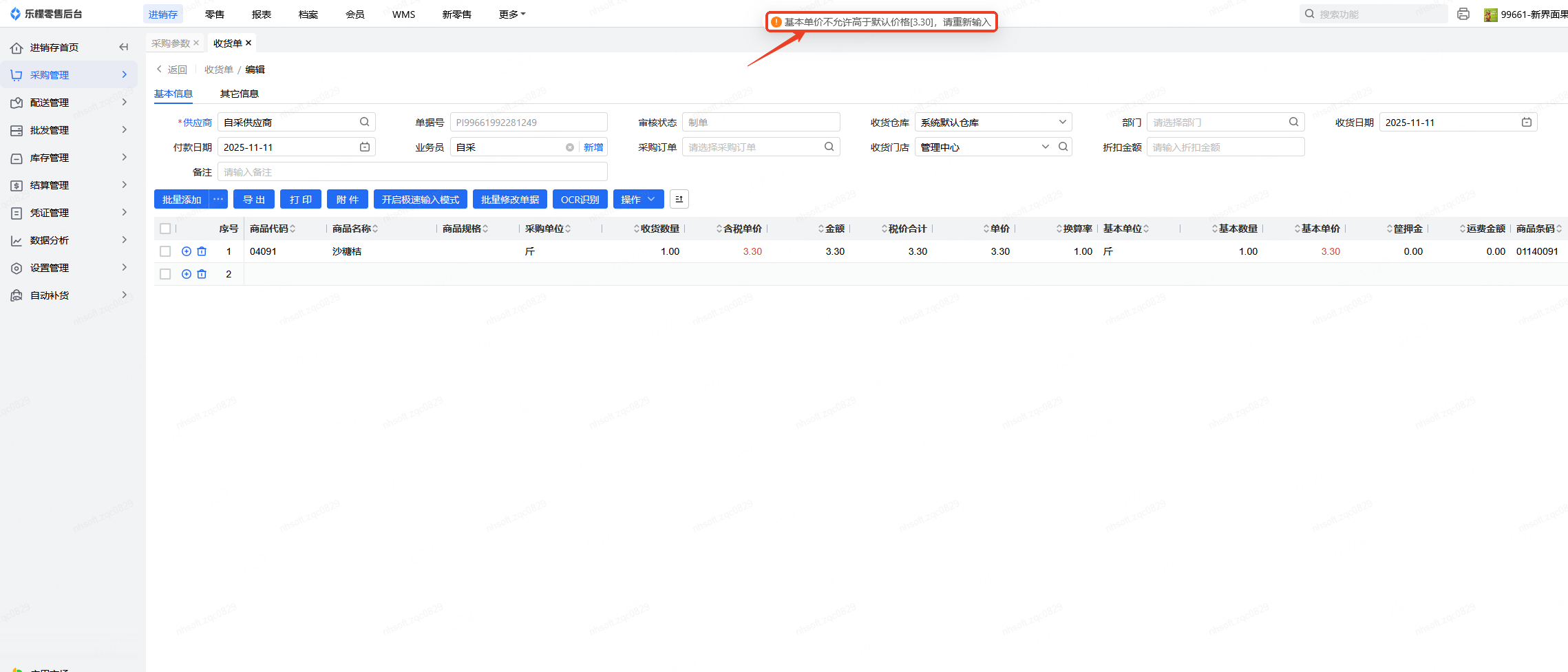The image size is (1568, 672).
Task: Click the 批量修改单据 button
Action: (510, 199)
